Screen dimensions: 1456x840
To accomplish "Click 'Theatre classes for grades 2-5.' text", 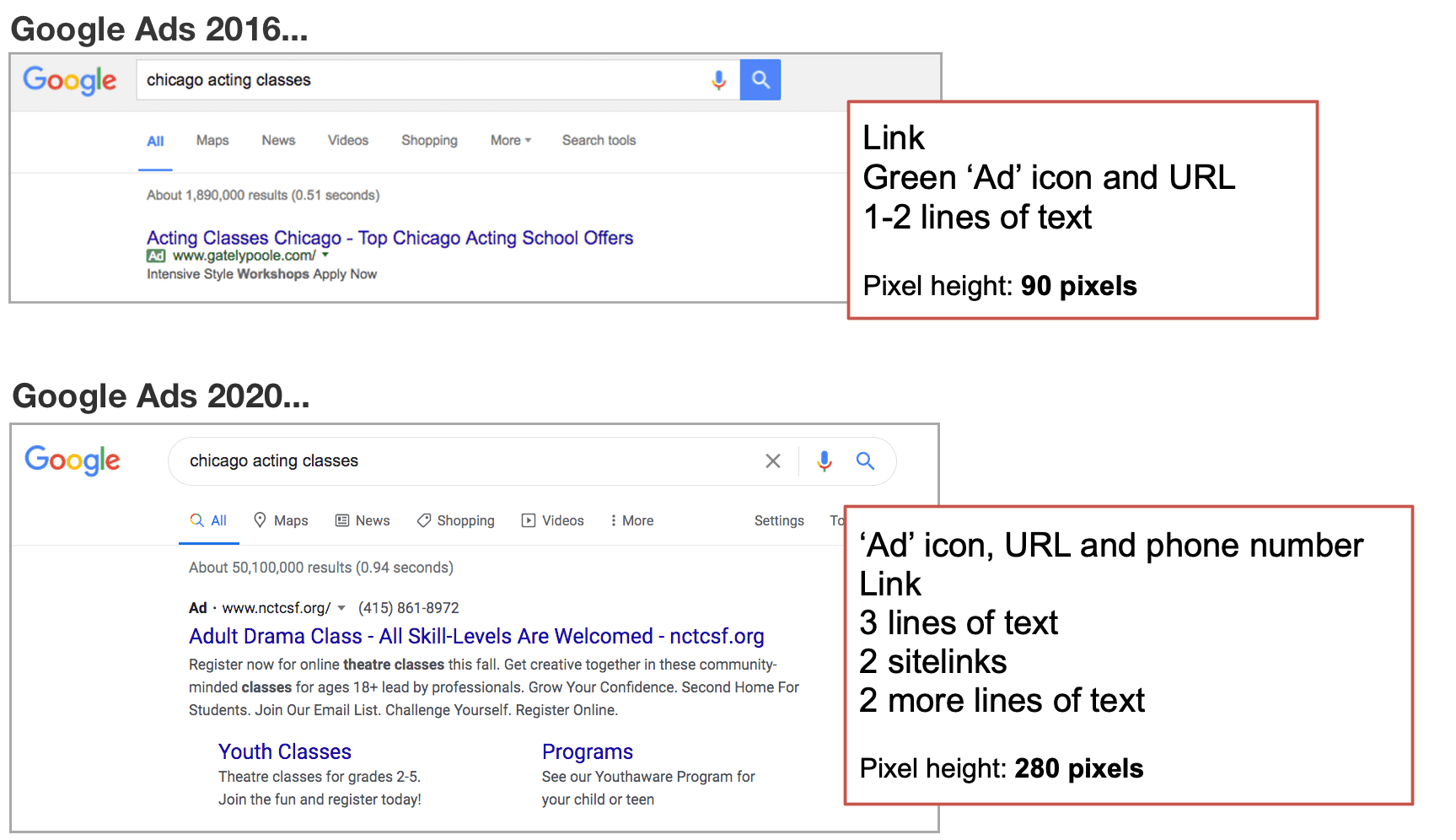I will (x=320, y=777).
